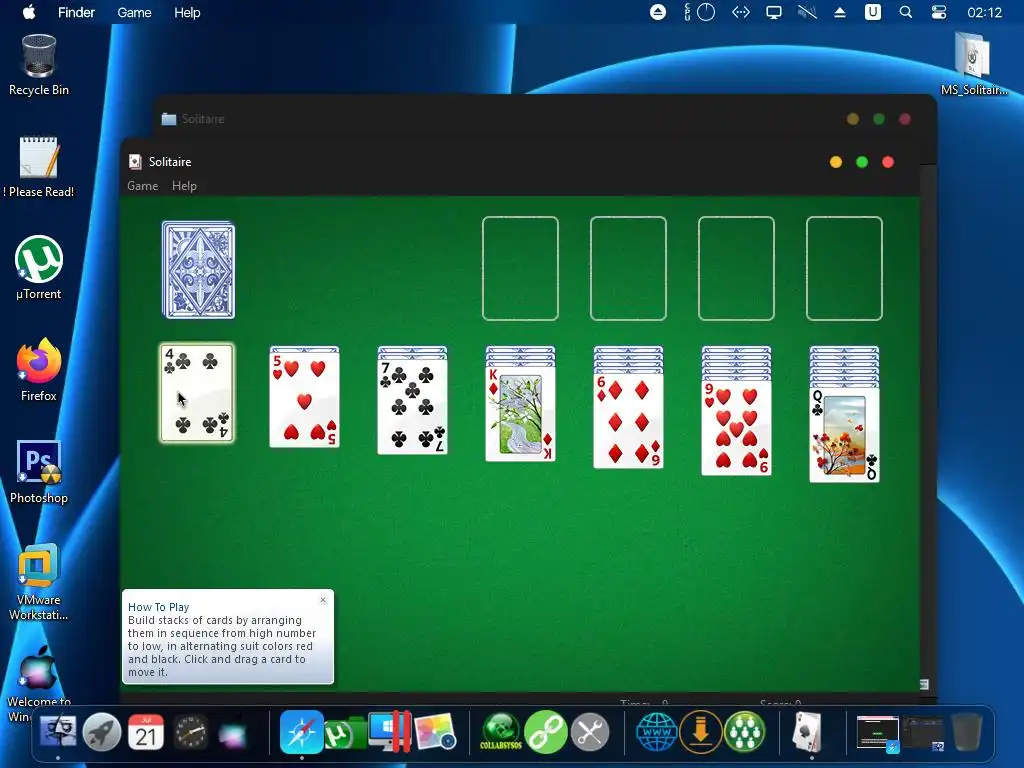Open the Control Center toggles icon

click(938, 12)
